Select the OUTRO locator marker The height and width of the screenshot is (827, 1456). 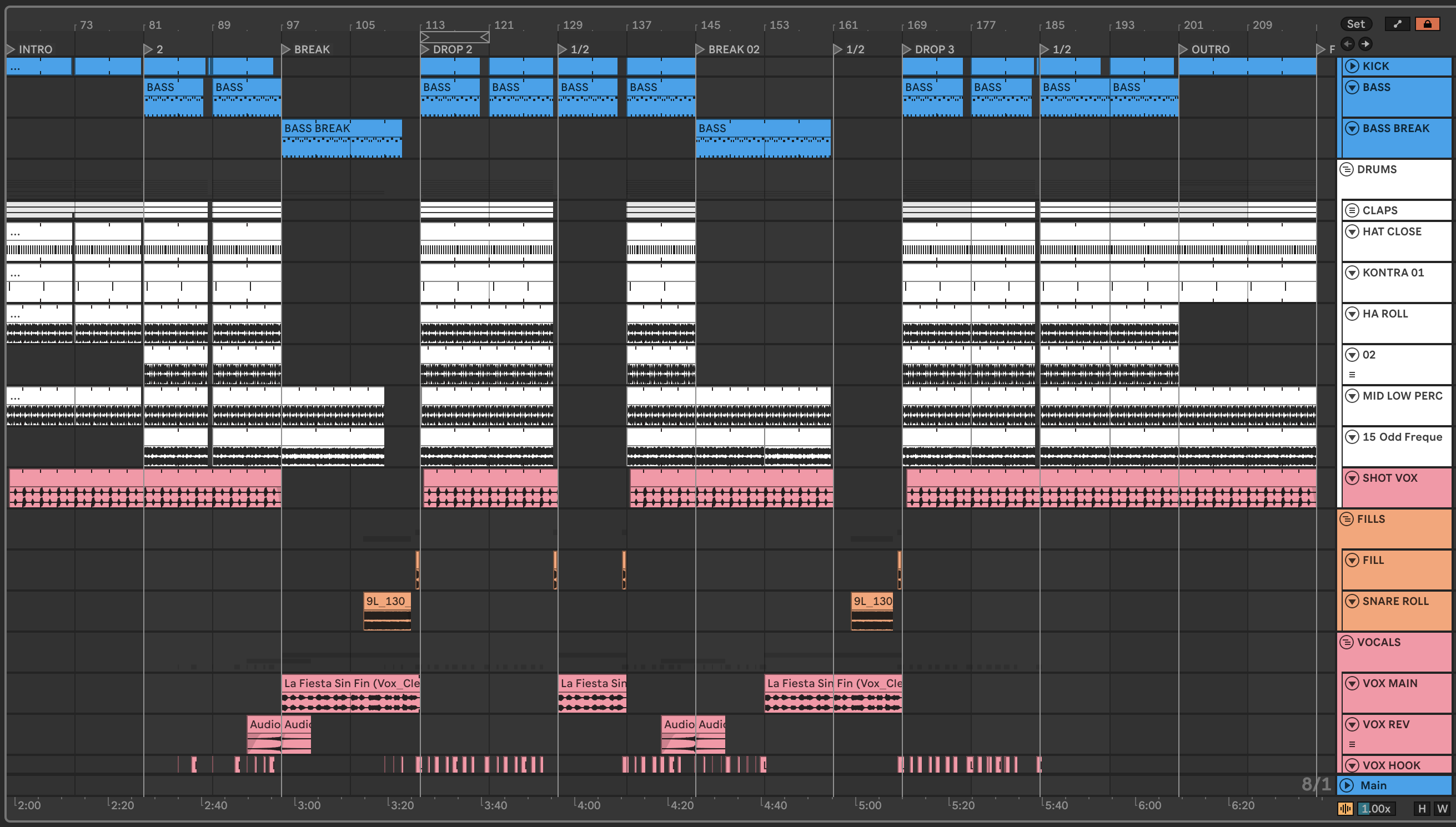[x=1183, y=49]
